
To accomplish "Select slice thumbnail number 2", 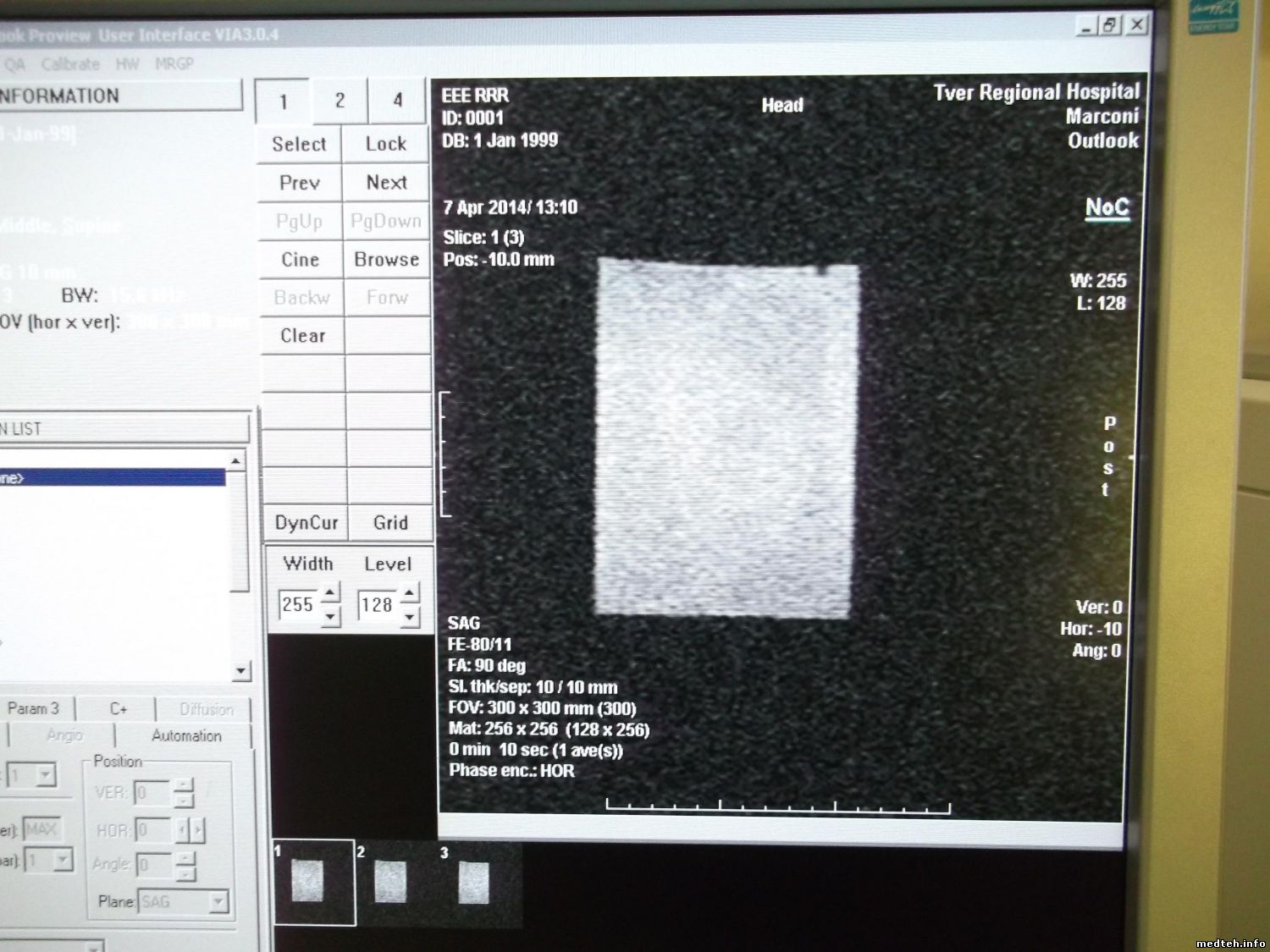I will [x=390, y=882].
